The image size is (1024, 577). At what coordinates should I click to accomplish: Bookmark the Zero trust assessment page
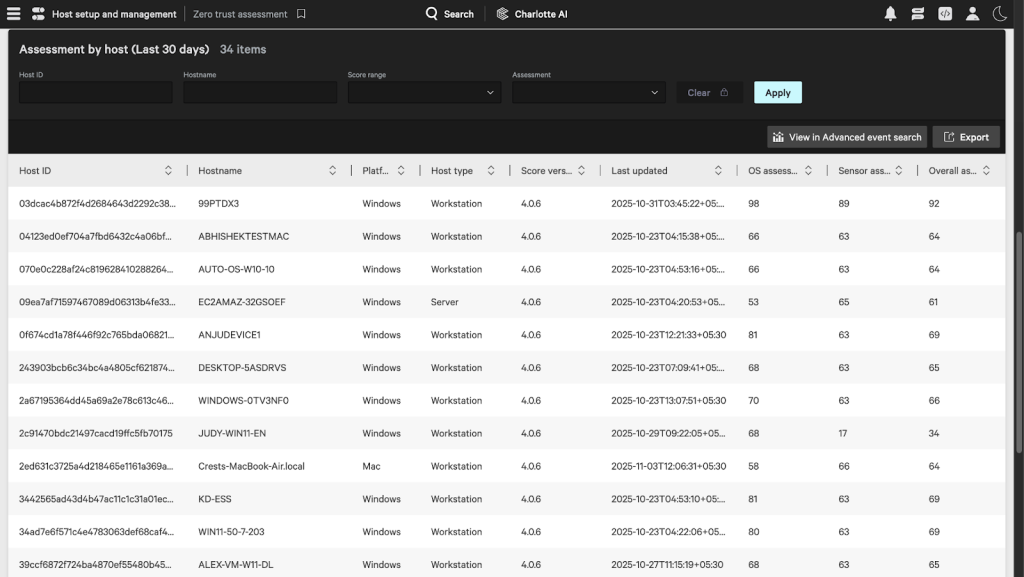tap(301, 14)
